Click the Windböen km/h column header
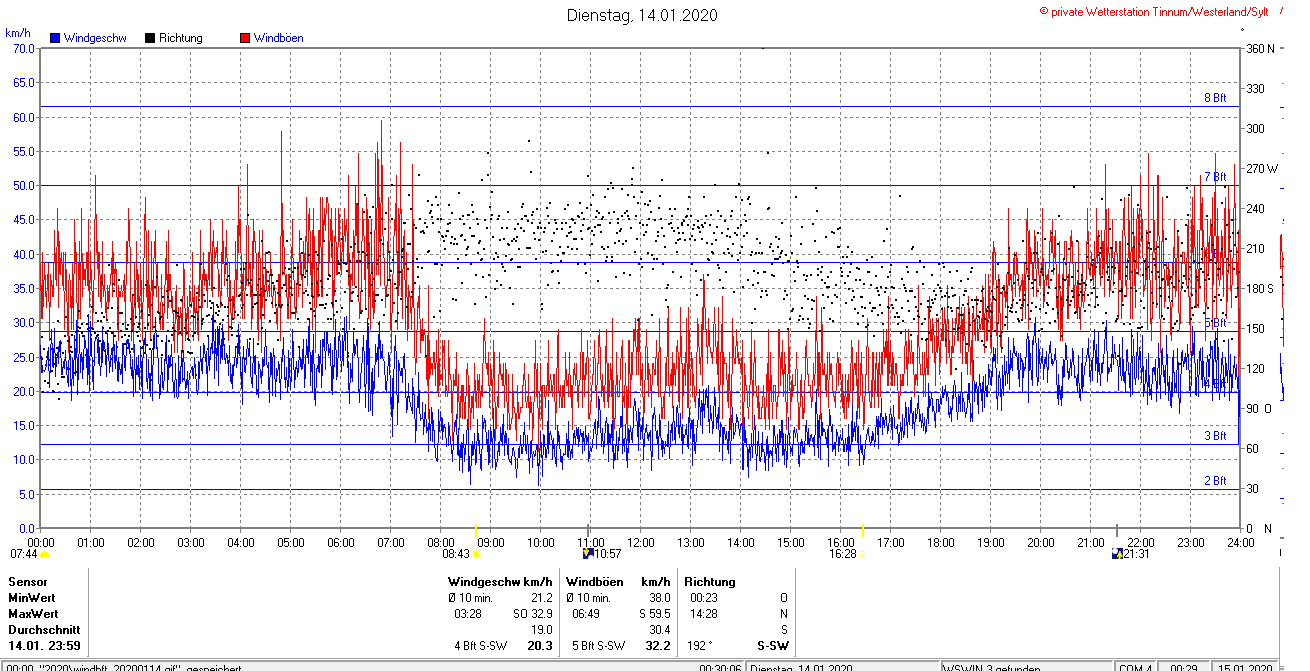This screenshot has width=1310, height=671. coord(618,581)
